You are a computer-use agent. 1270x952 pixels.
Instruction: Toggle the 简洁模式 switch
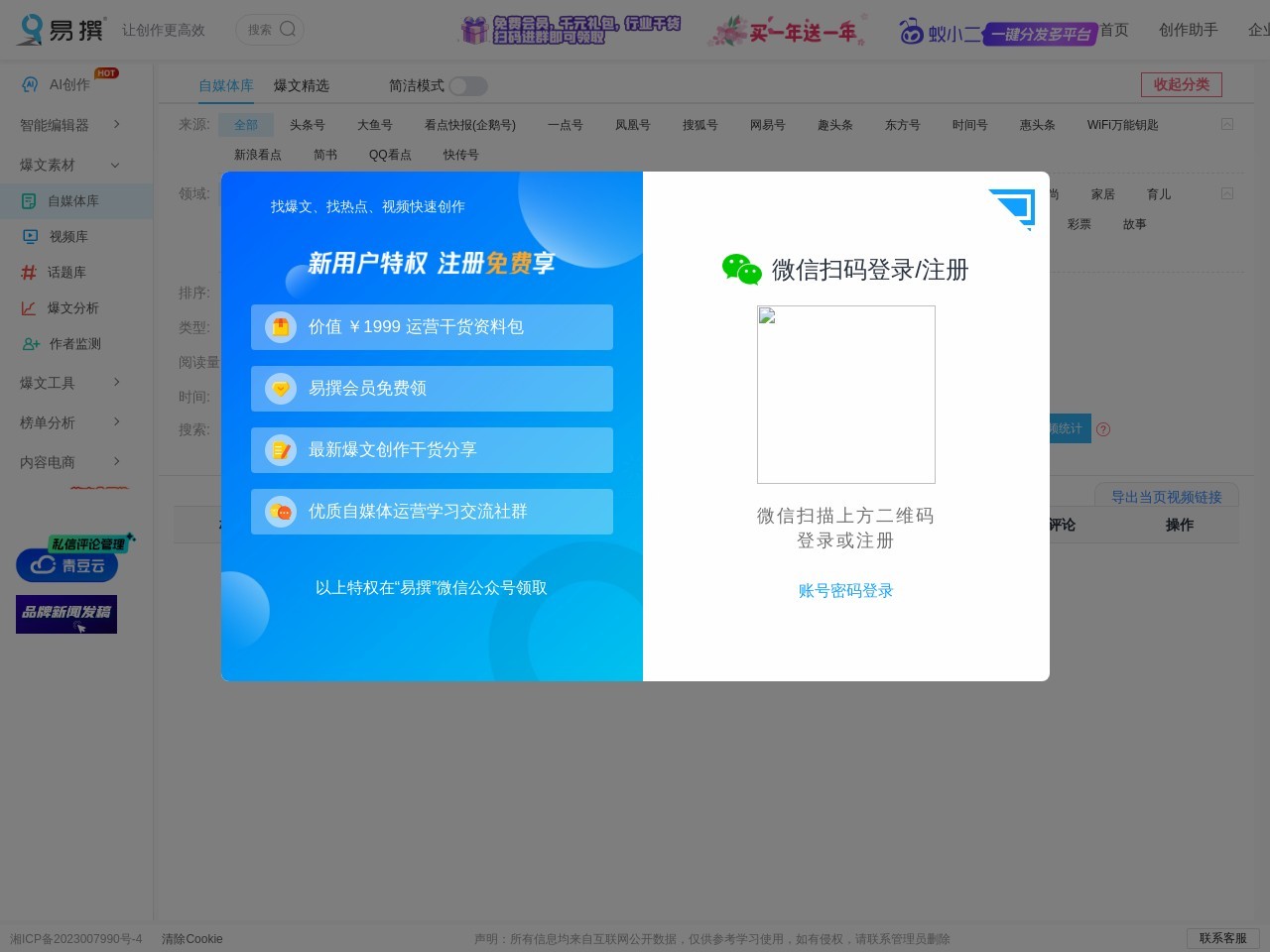pos(468,86)
